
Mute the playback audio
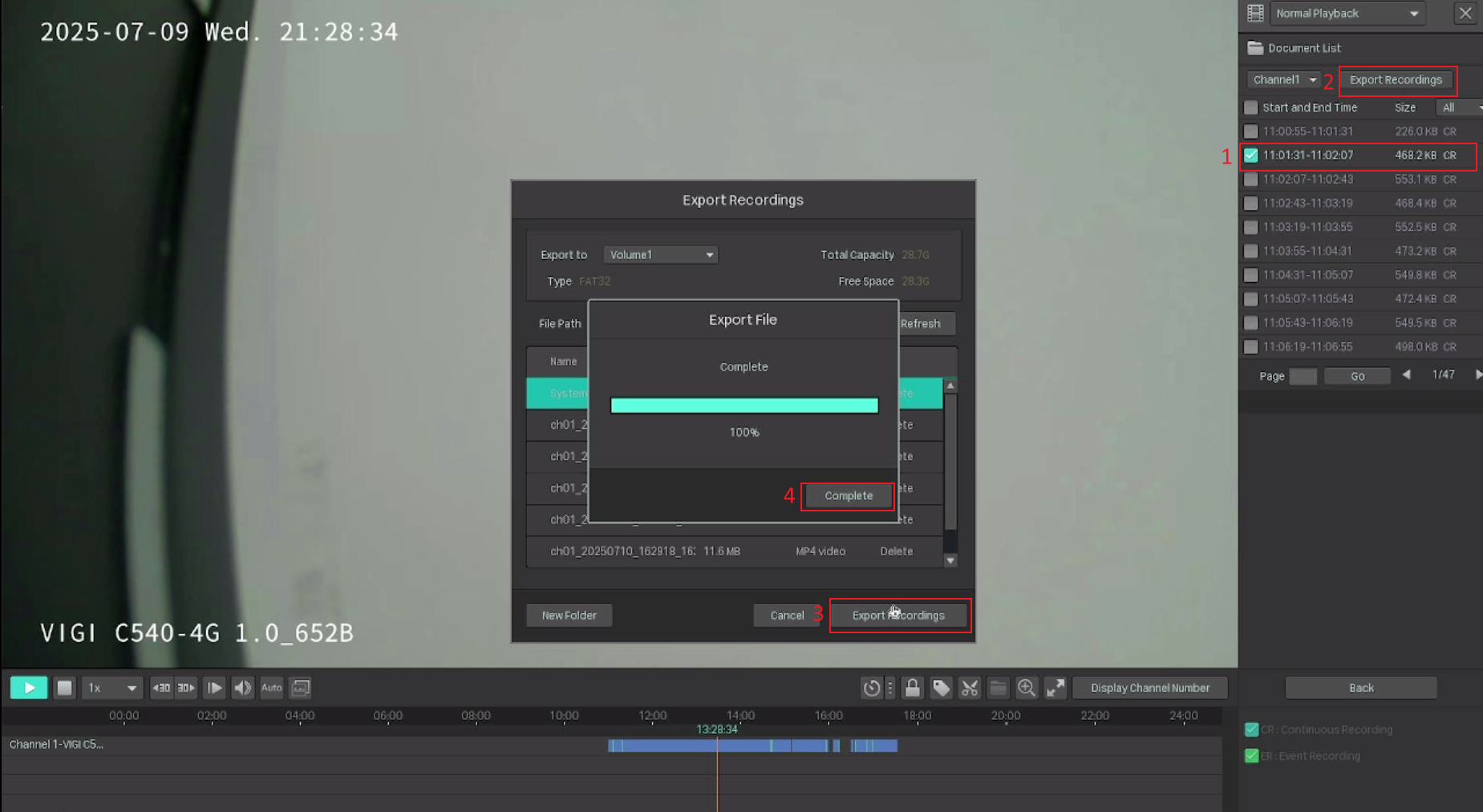pos(242,688)
